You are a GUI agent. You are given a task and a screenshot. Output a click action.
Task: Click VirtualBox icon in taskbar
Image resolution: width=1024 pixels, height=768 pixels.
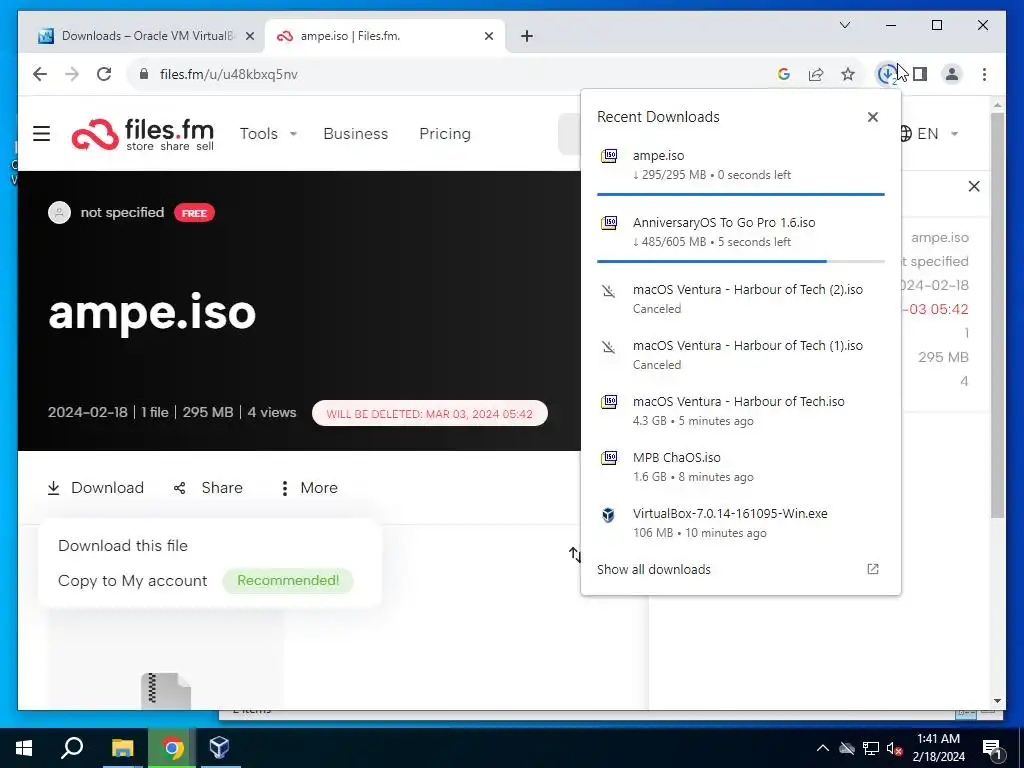click(x=219, y=748)
